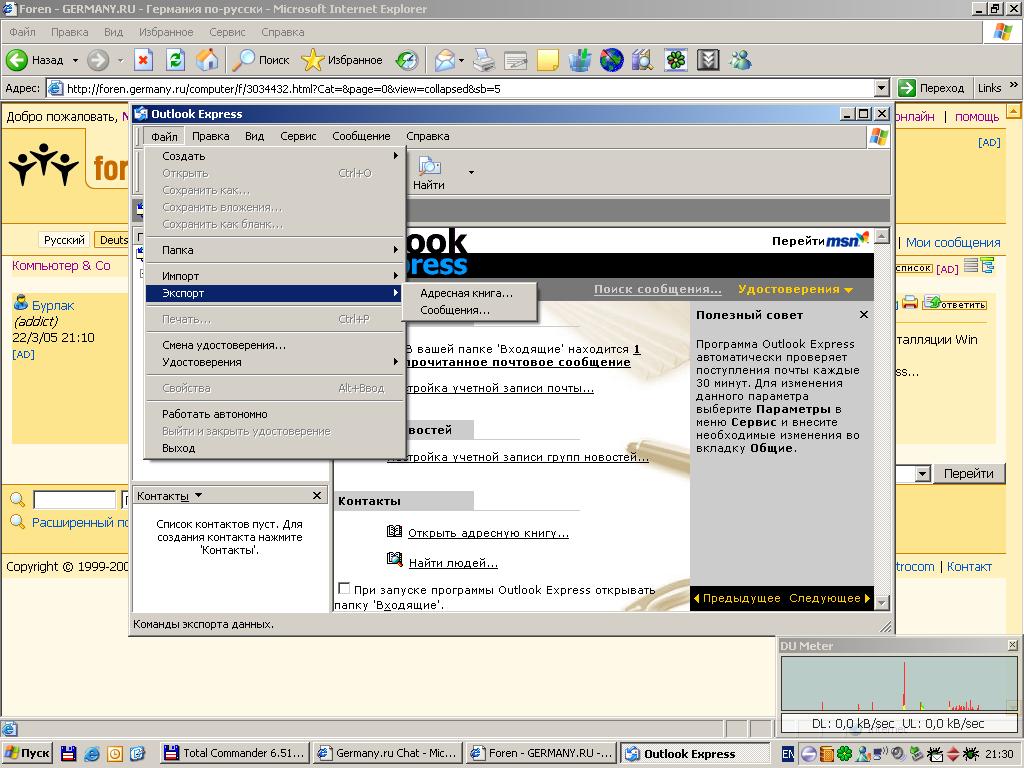Toggle the open 'Входящие' at startup checkbox

pyautogui.click(x=344, y=588)
